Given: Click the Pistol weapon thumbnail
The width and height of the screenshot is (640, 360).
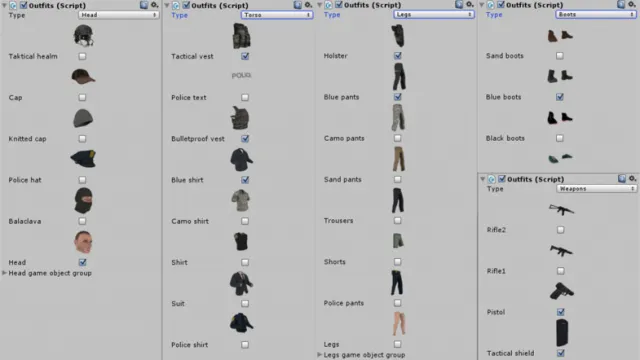Looking at the screenshot, I should pos(561,291).
